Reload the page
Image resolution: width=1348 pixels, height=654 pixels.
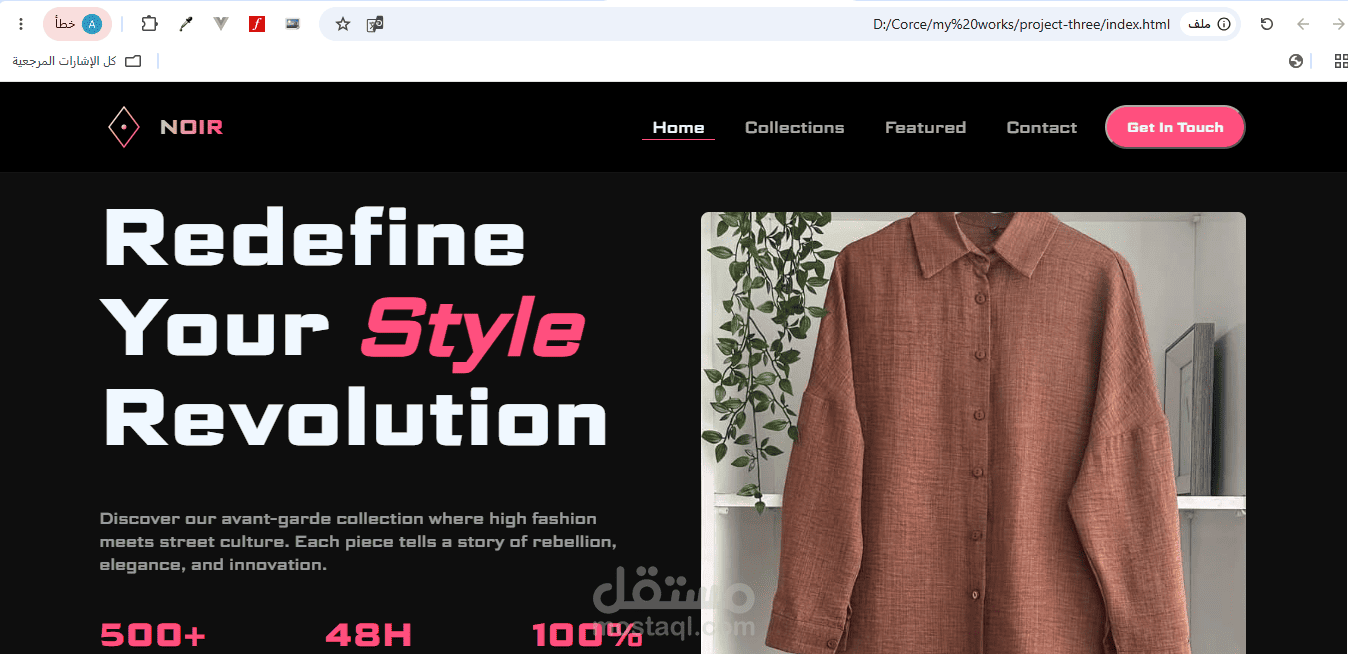click(x=1267, y=24)
